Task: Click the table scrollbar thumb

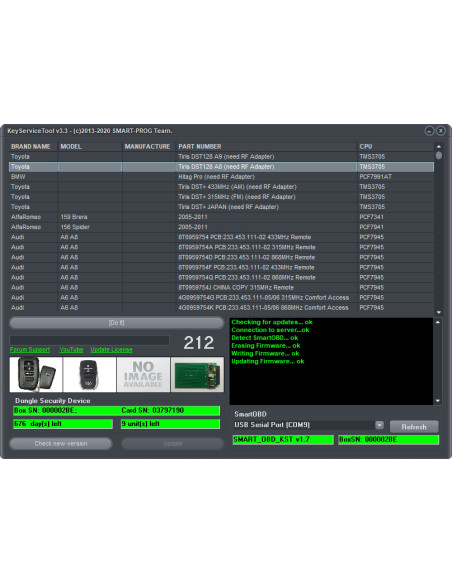Action: click(x=439, y=155)
